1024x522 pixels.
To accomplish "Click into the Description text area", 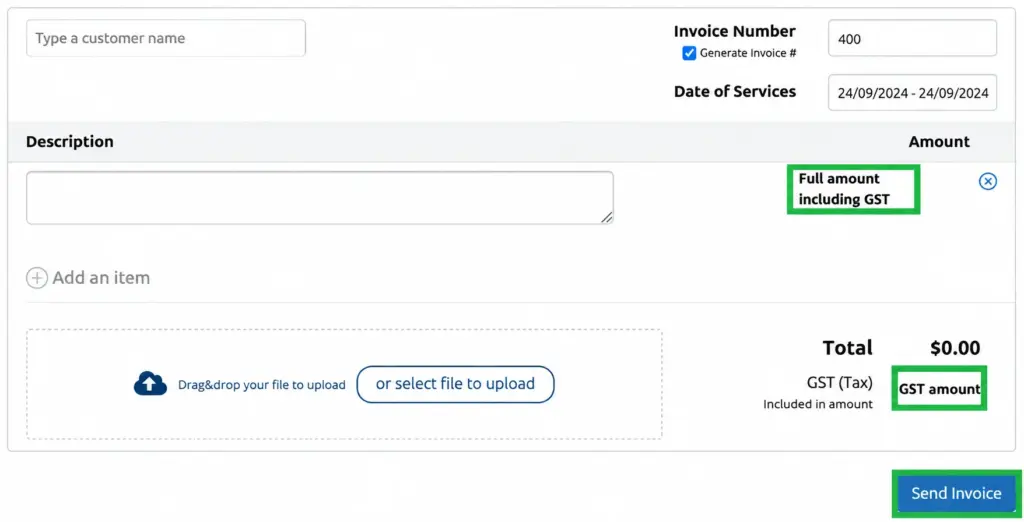I will (320, 198).
